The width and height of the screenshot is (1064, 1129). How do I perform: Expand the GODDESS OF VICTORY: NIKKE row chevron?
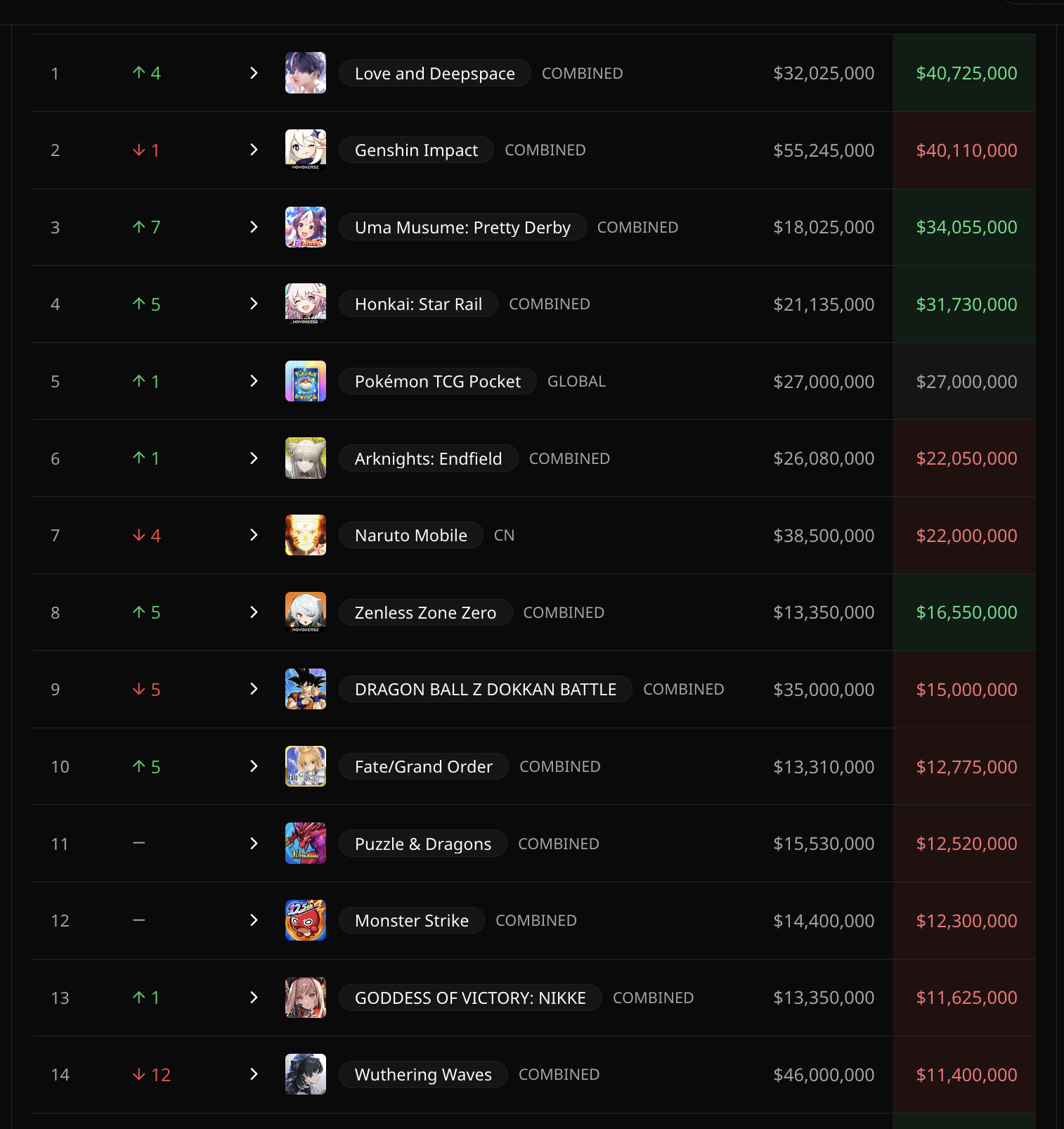coord(254,998)
